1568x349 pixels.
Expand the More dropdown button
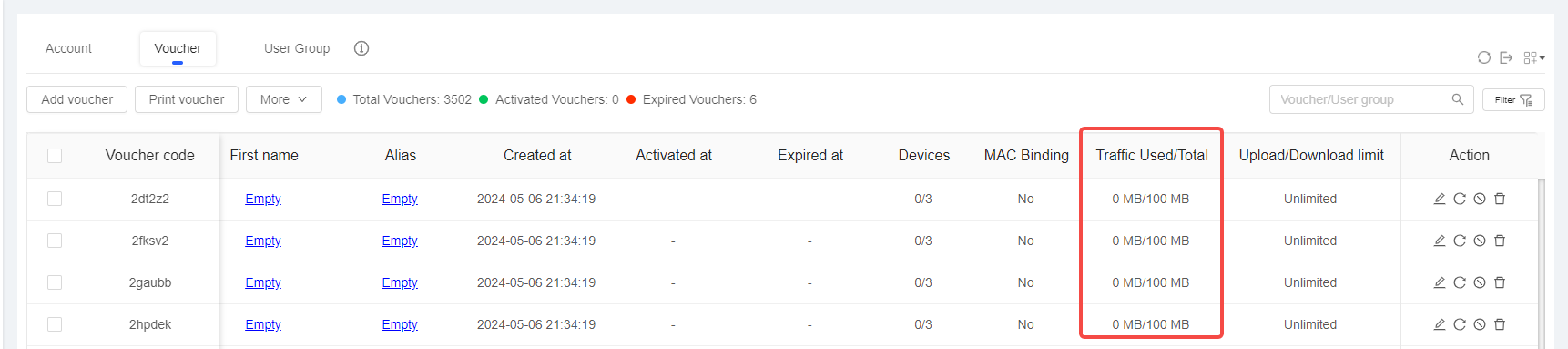pos(284,99)
